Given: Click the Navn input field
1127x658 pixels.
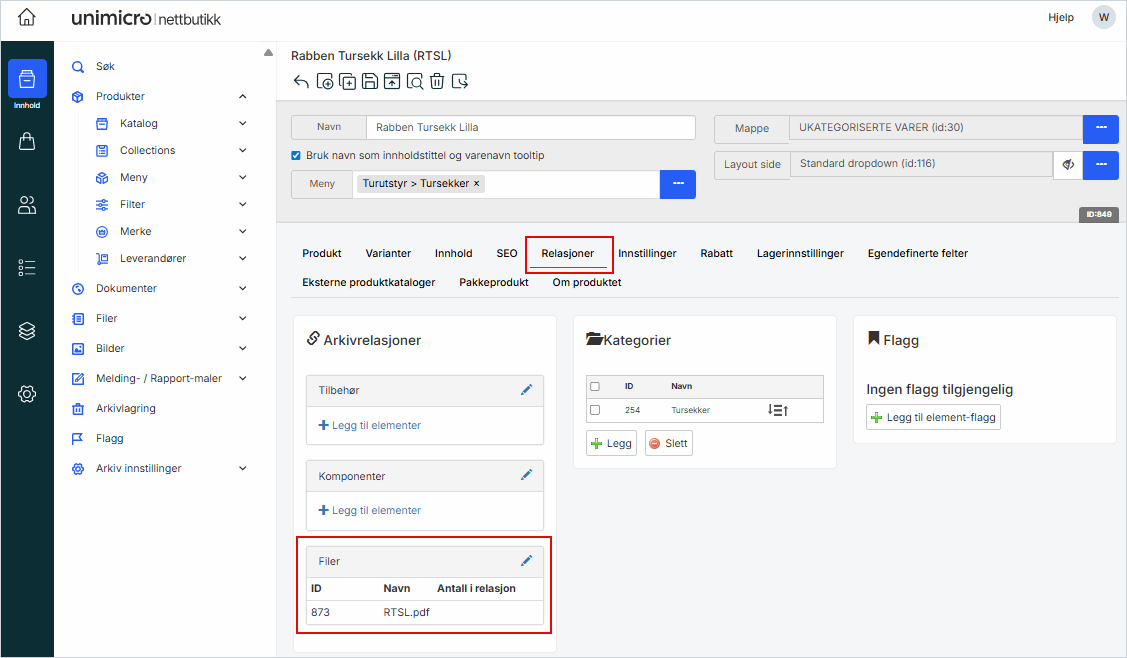Looking at the screenshot, I should tap(530, 128).
